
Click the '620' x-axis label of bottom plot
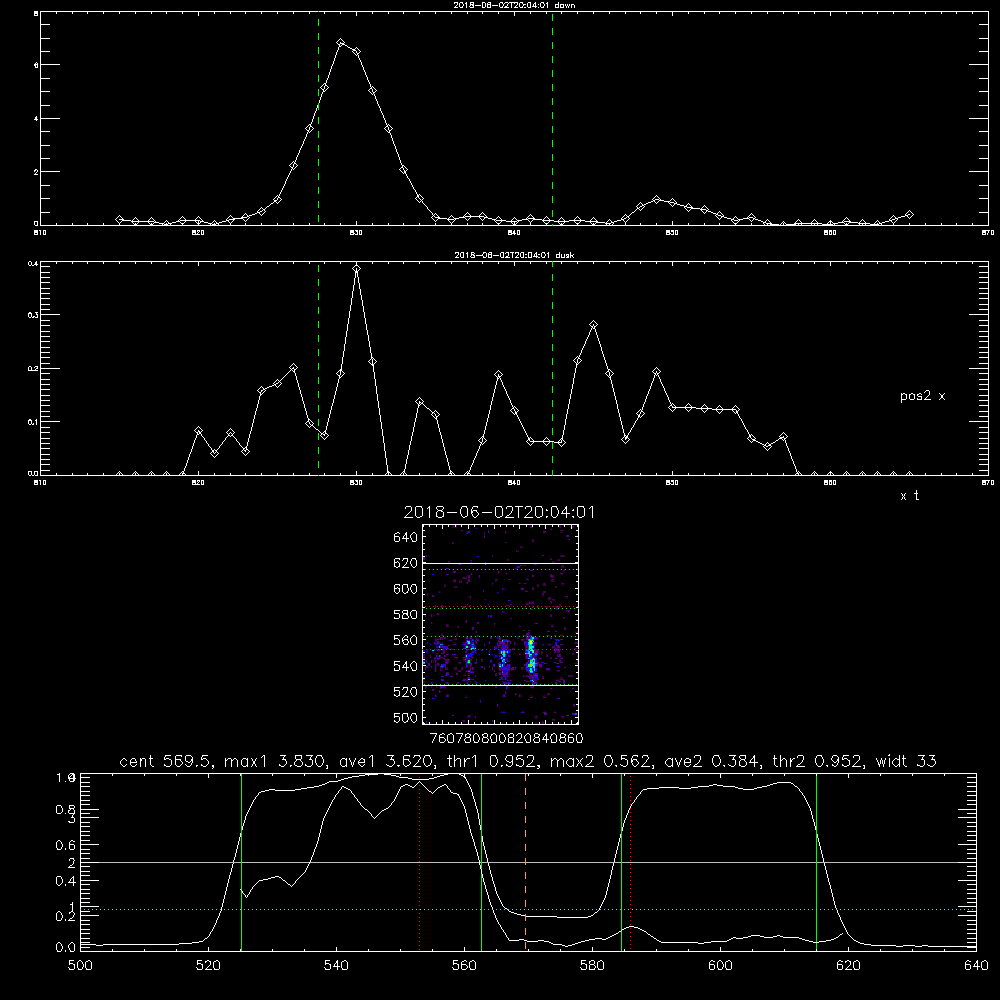848,966
